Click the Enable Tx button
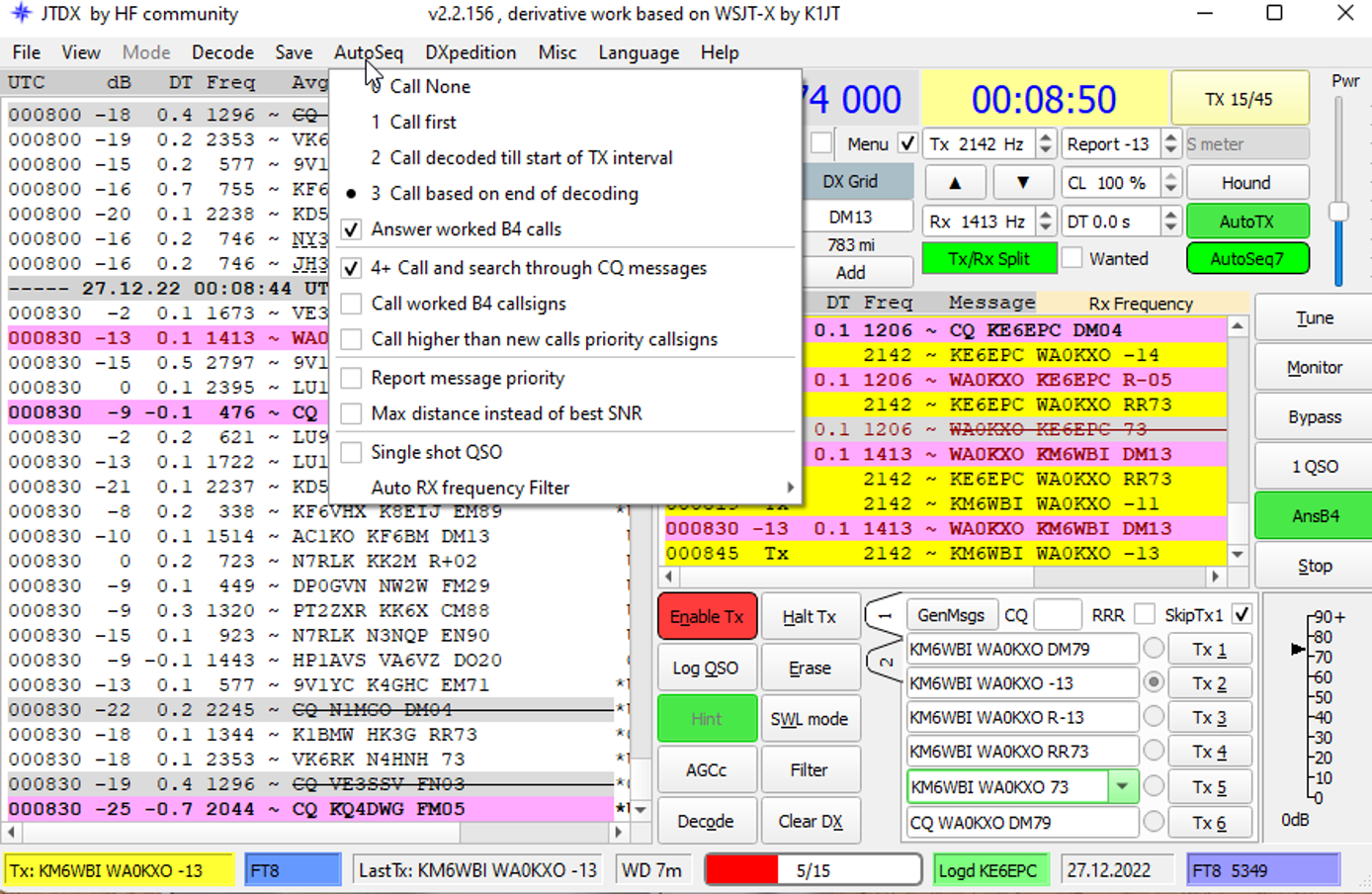This screenshot has width=1372, height=894. pyautogui.click(x=707, y=615)
